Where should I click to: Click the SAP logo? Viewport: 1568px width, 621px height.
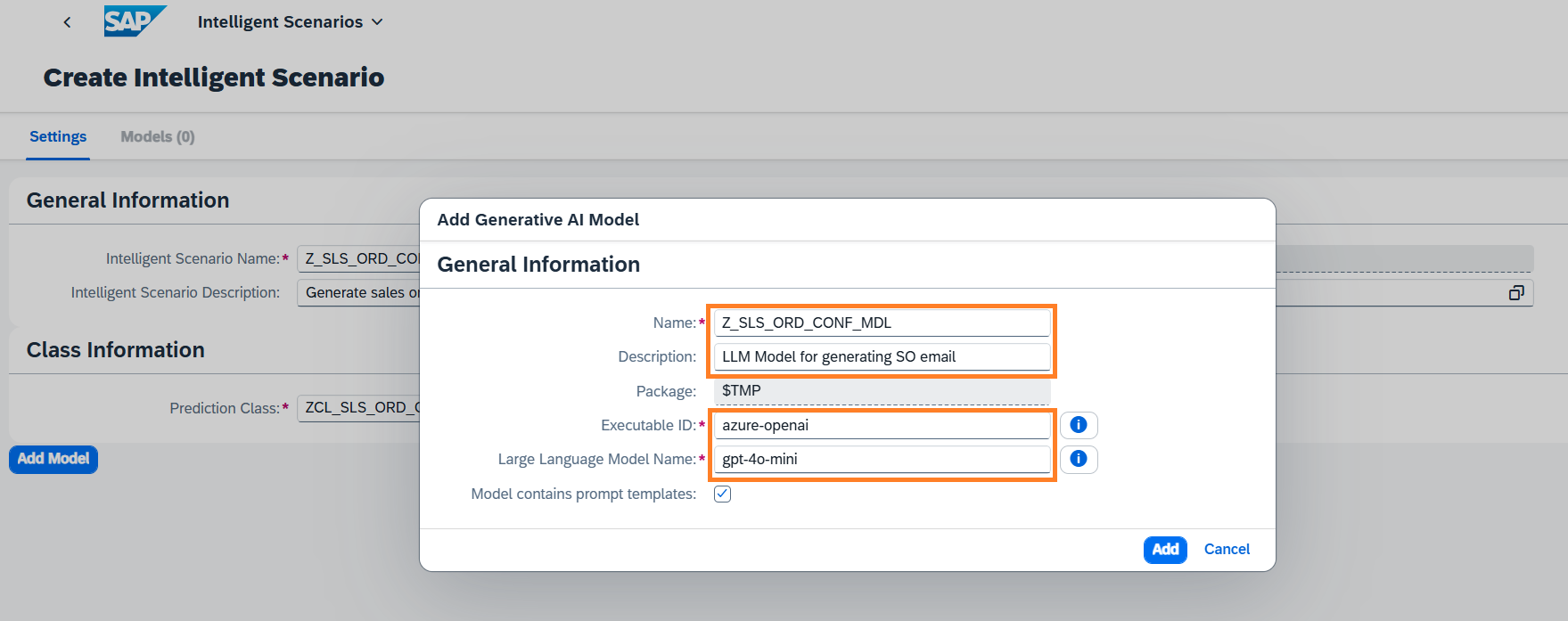click(x=135, y=21)
